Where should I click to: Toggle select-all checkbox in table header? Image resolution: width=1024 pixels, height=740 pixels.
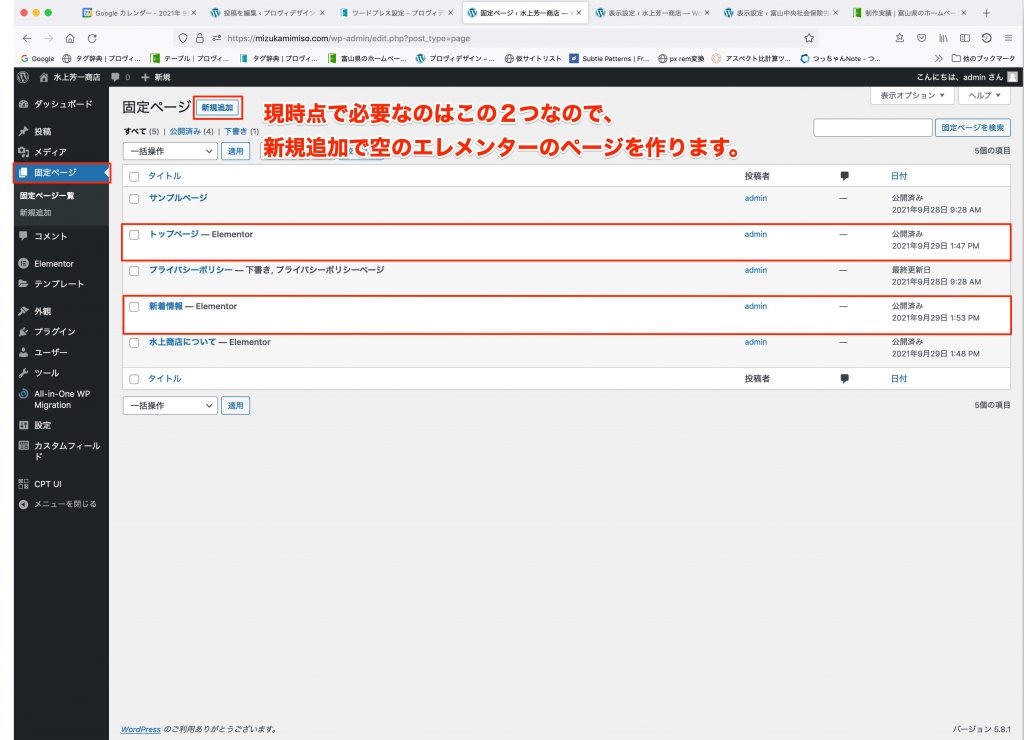[134, 176]
